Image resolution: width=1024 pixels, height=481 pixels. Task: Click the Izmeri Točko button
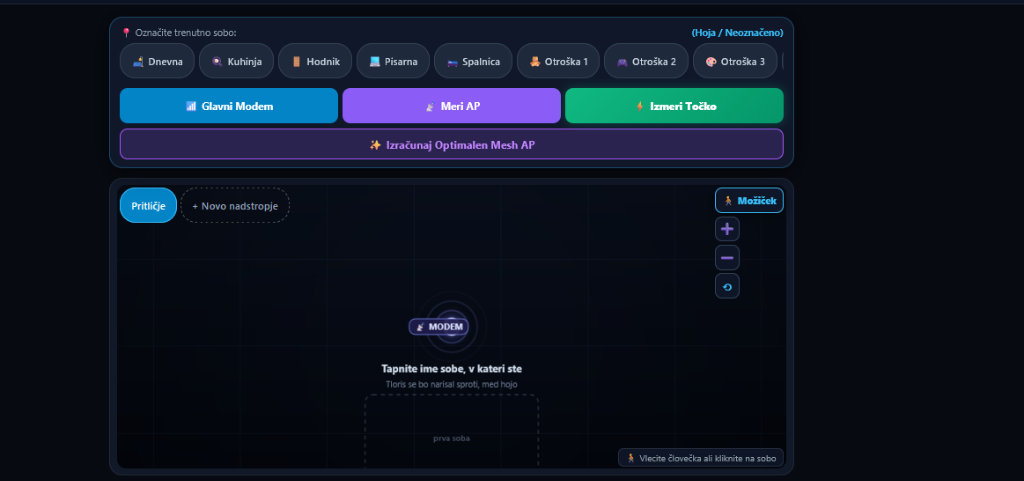(x=674, y=106)
